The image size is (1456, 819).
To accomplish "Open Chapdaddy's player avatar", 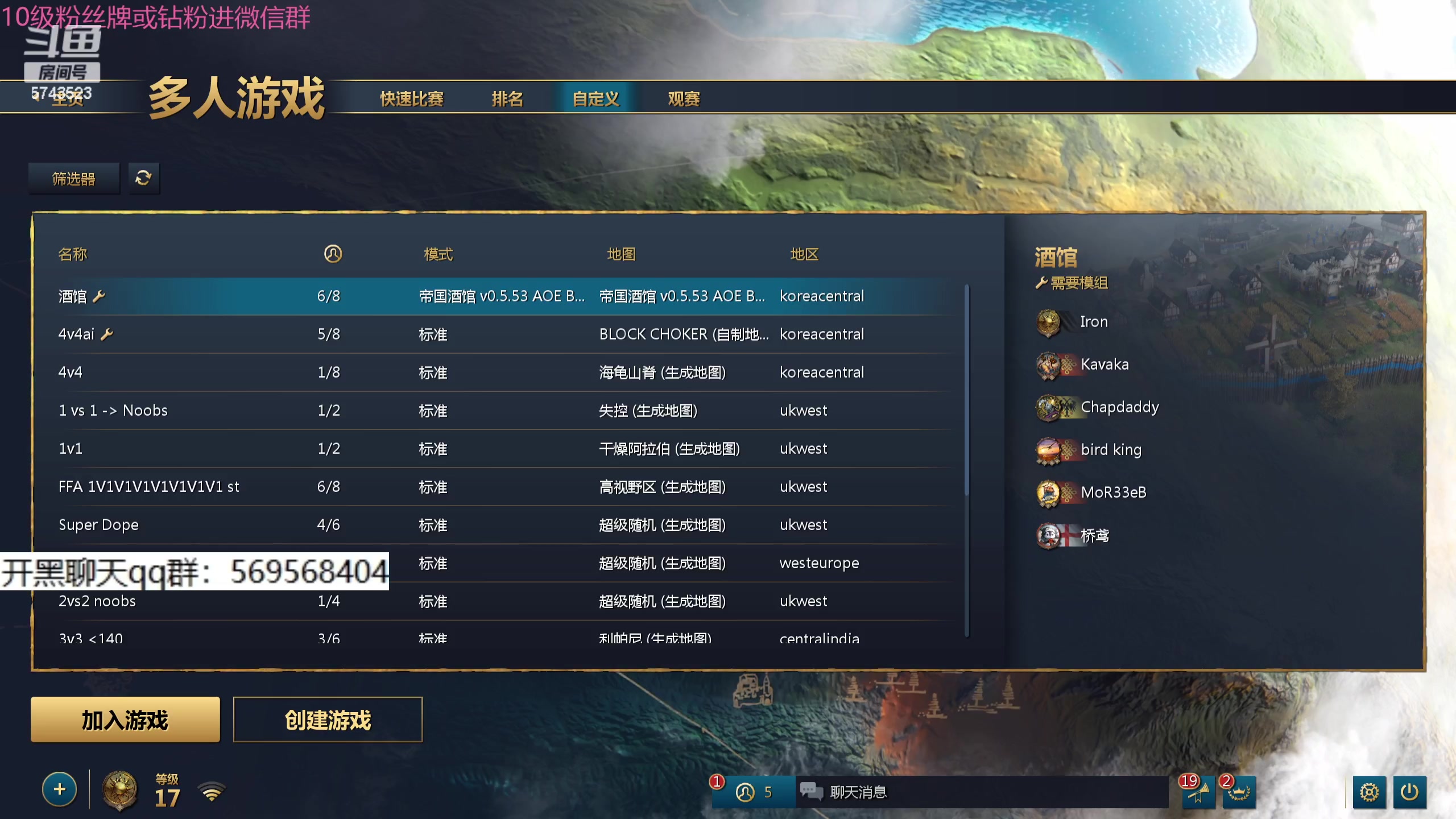I will (x=1048, y=408).
